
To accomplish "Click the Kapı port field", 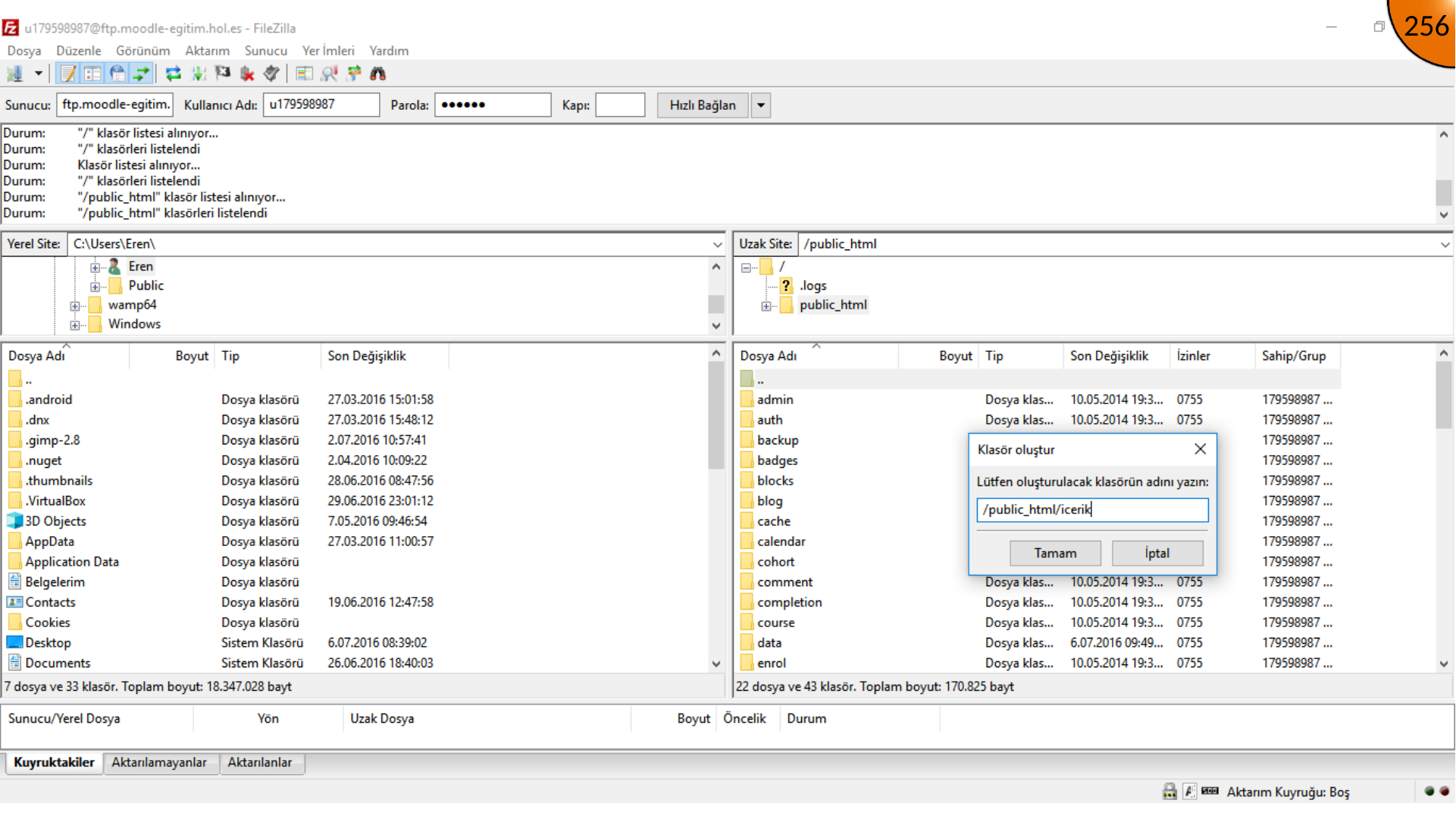I will point(620,105).
